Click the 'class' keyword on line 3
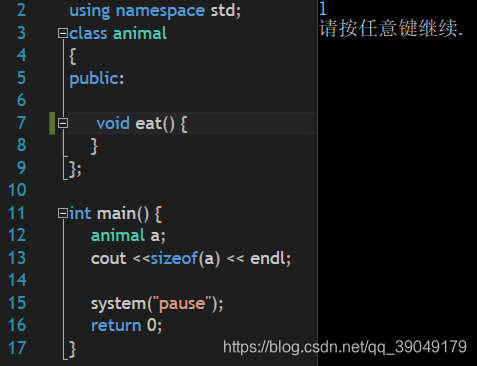Image resolution: width=477 pixels, height=366 pixels. (88, 34)
